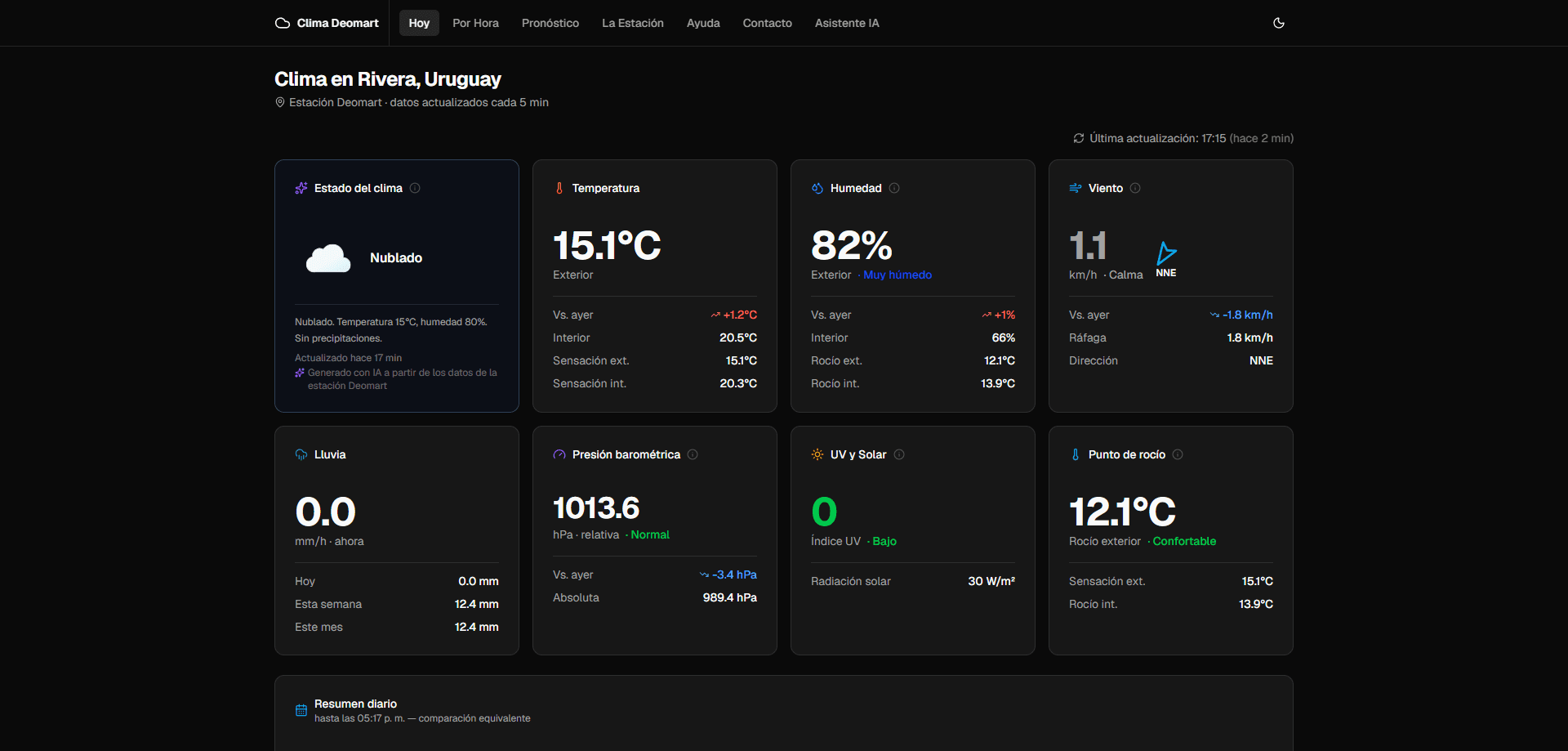Open info icon beside UV y Solar
Image resolution: width=1568 pixels, height=751 pixels.
(x=899, y=454)
